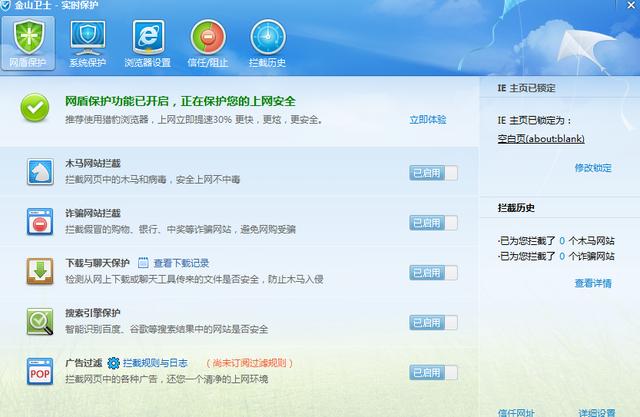The image size is (640, 417).
Task: Click the 木马网站拦截 title text
Action: (x=93, y=163)
